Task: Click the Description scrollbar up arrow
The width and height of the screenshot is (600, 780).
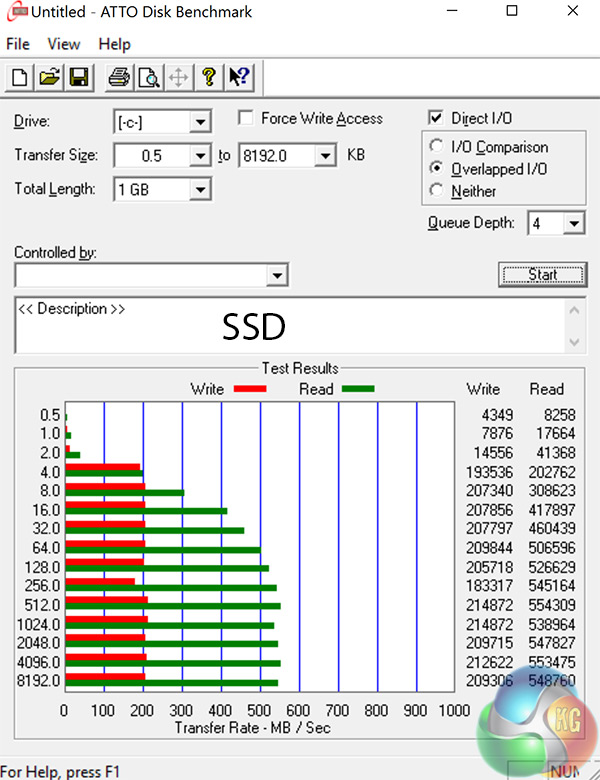Action: 574,311
